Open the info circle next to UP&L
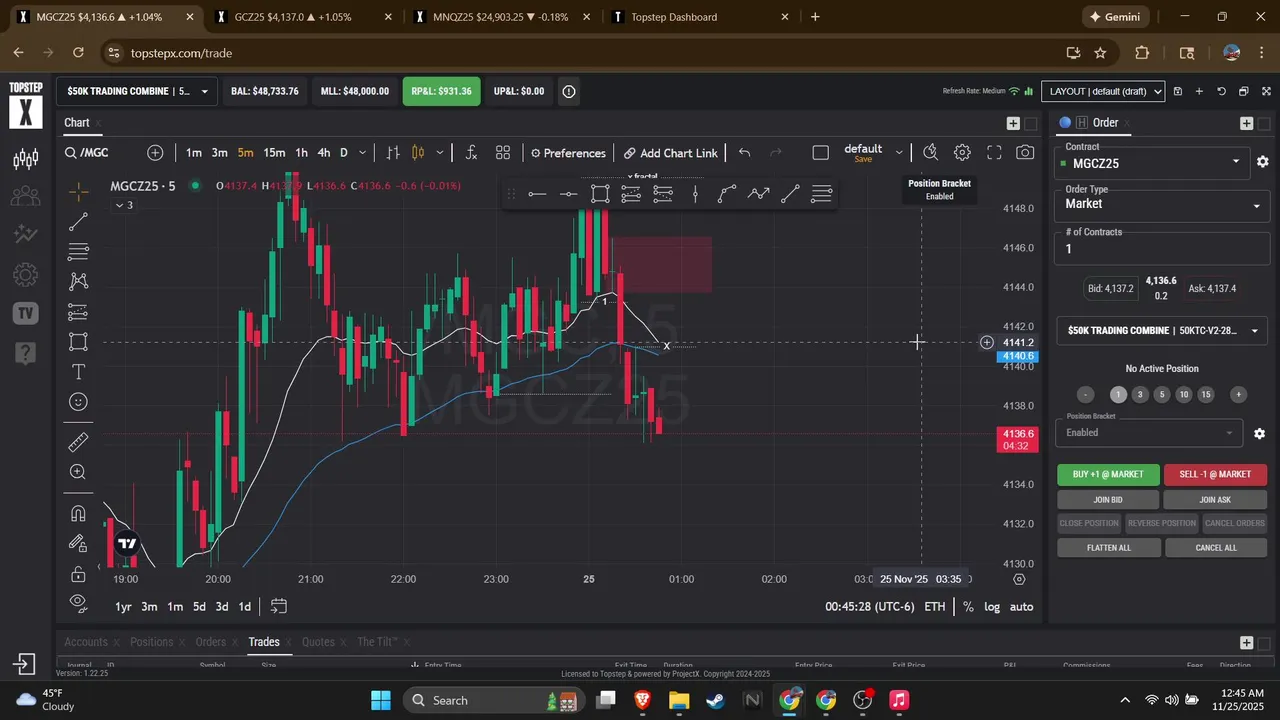1280x720 pixels. click(569, 91)
